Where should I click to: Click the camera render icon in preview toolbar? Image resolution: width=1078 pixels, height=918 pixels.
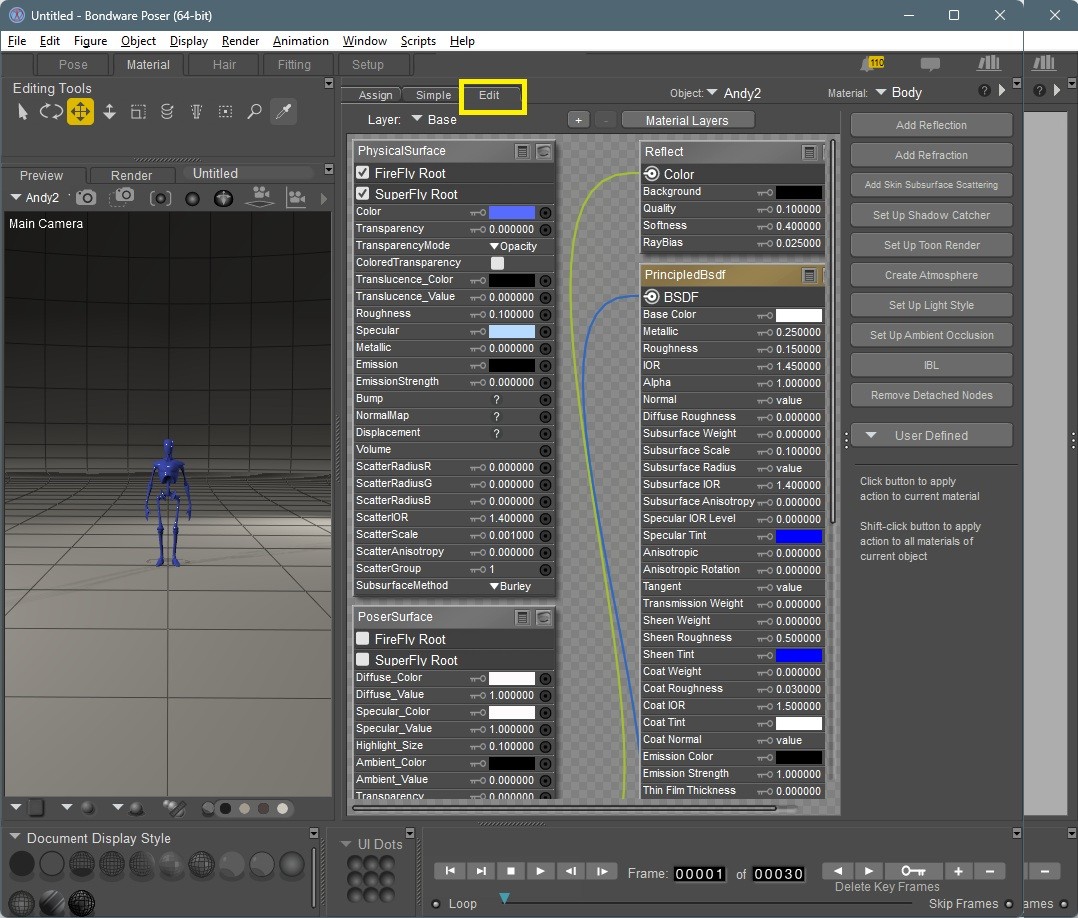(x=87, y=198)
